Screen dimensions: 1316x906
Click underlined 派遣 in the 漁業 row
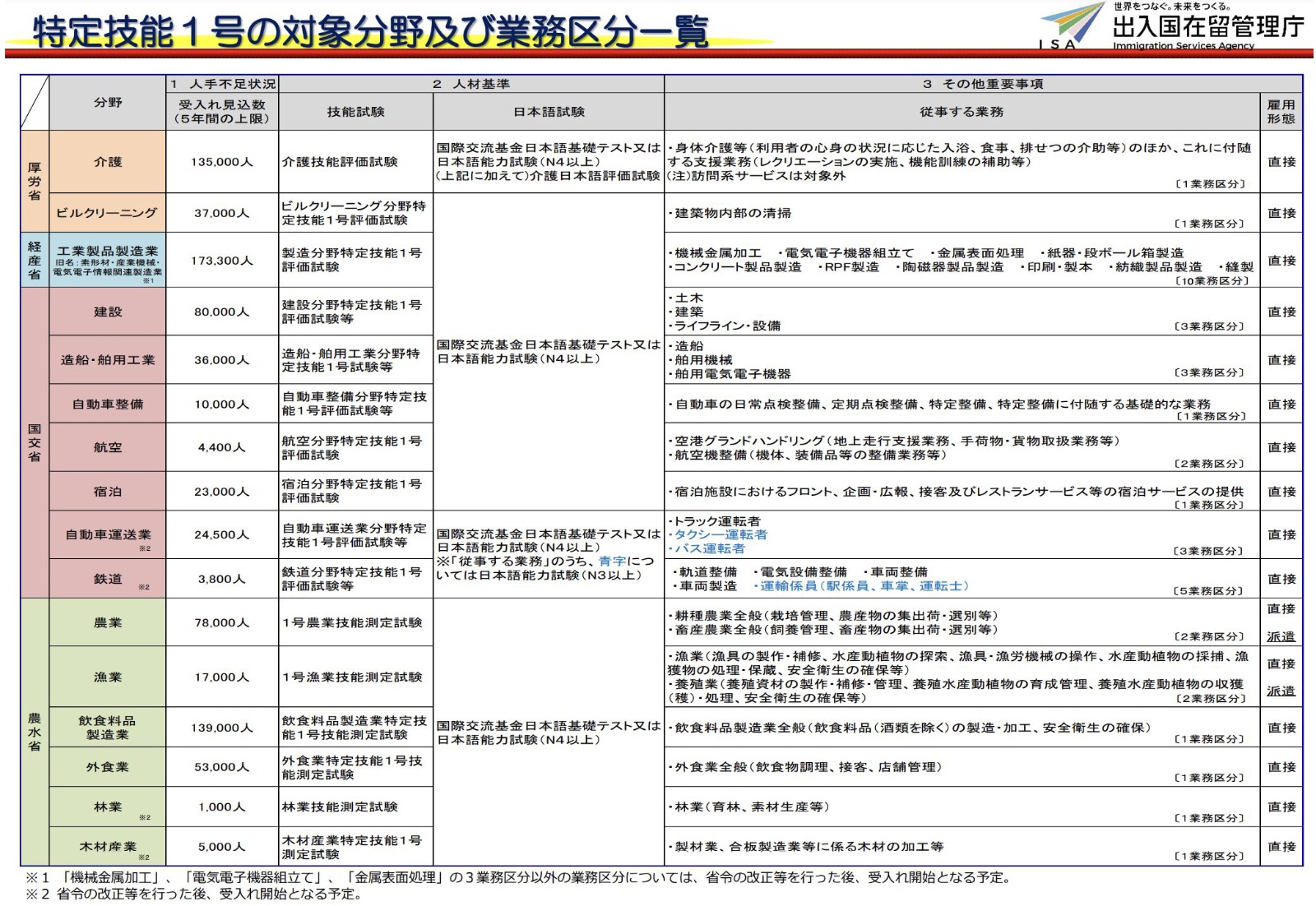click(x=1281, y=691)
